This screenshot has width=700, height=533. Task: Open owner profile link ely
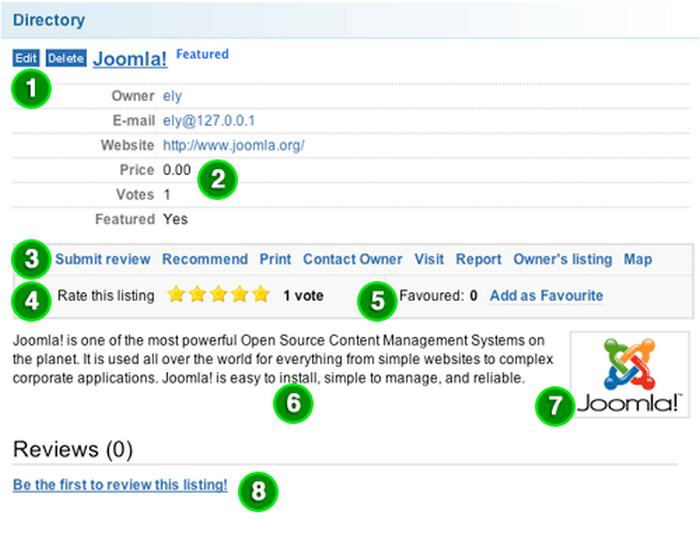coord(172,96)
